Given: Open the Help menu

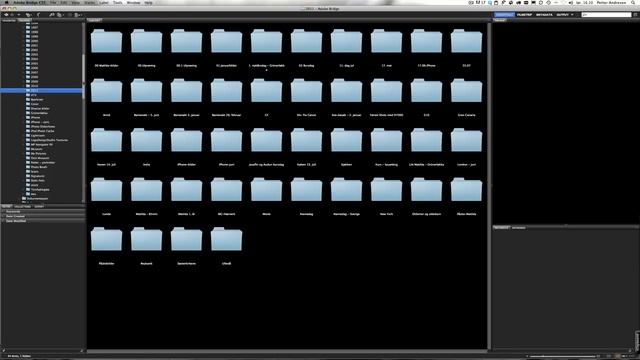Looking at the screenshot, I should [149, 2].
